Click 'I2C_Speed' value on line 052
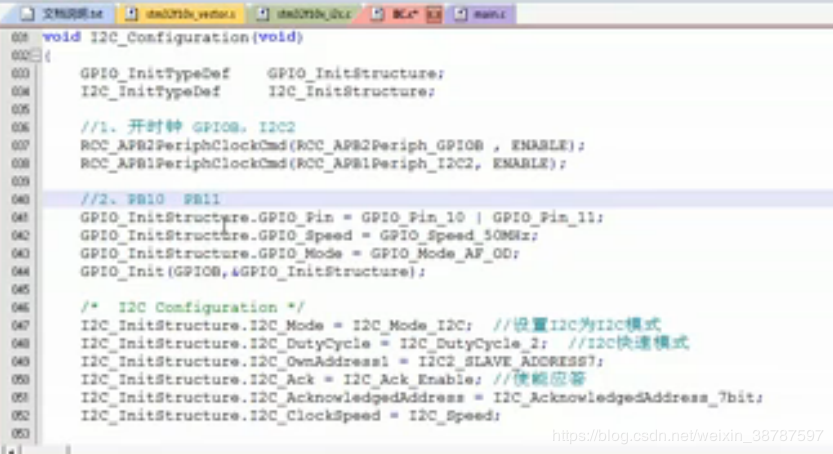 [x=450, y=416]
